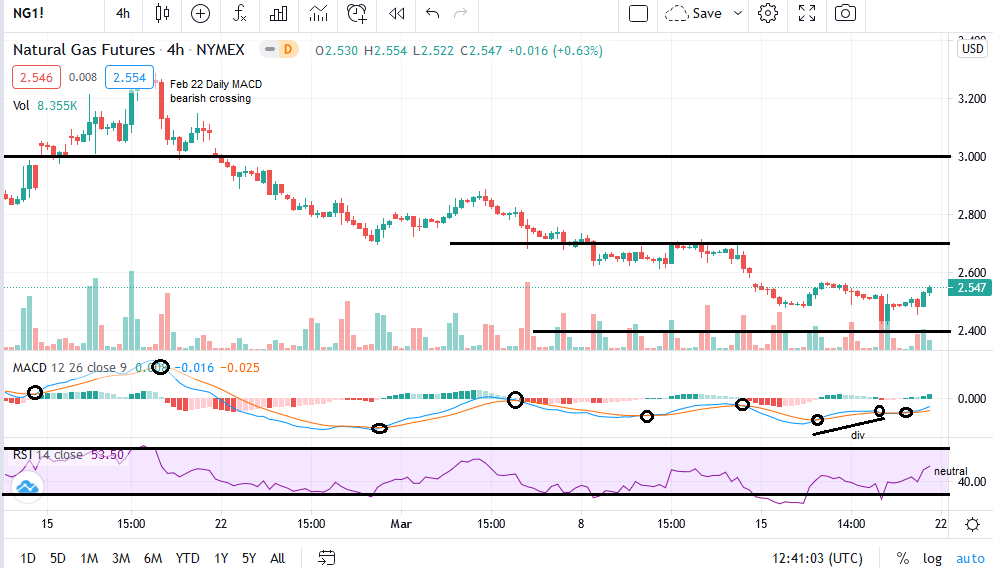
Task: Open candlestick chart style menu
Action: point(162,13)
